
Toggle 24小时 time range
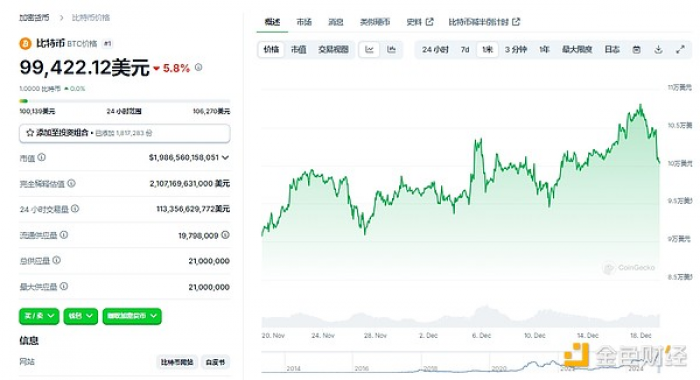(435, 50)
